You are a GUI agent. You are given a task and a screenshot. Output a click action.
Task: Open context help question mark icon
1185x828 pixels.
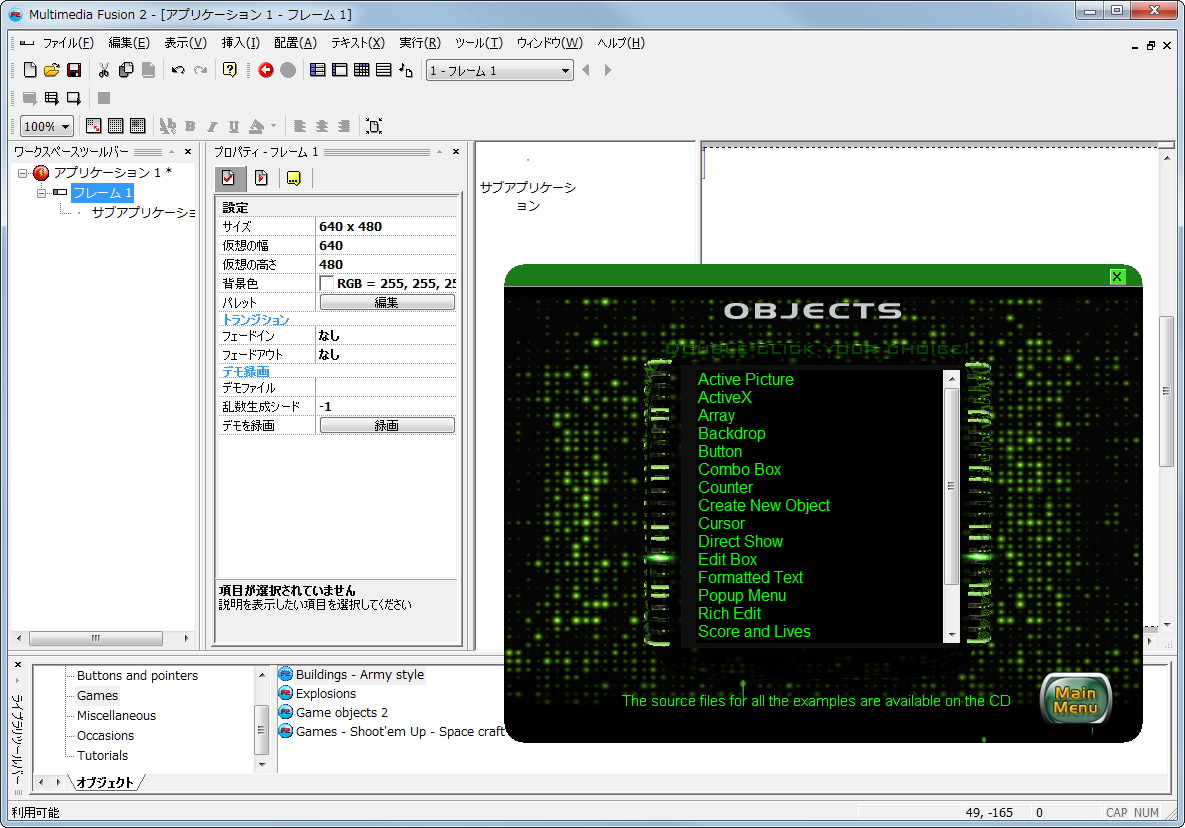(230, 70)
